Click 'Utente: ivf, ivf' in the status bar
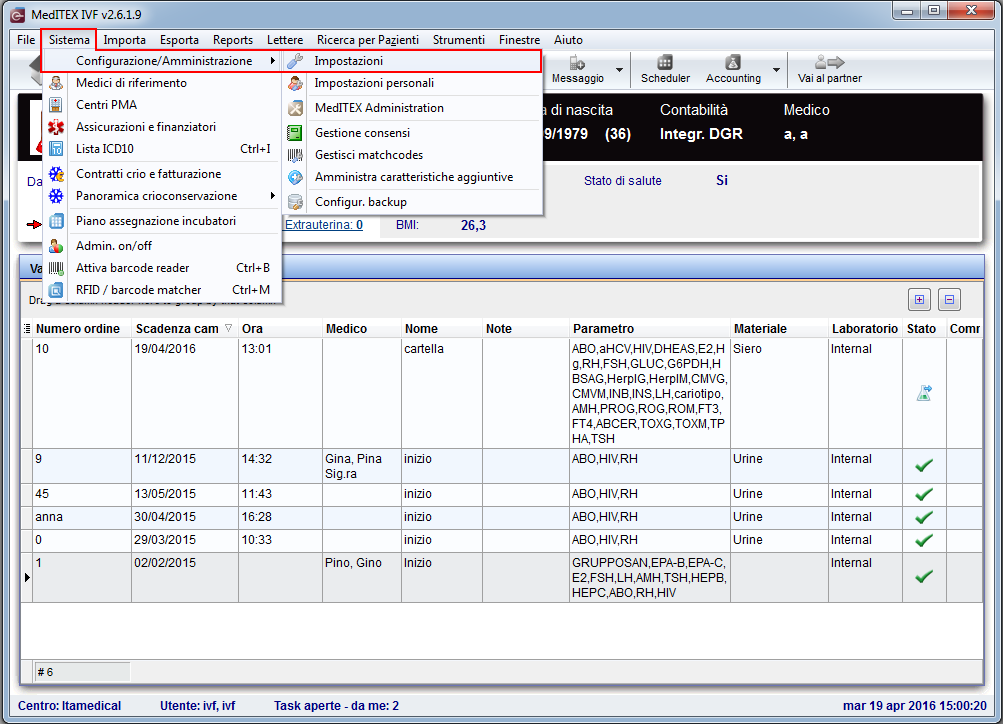1003x724 pixels. [198, 705]
